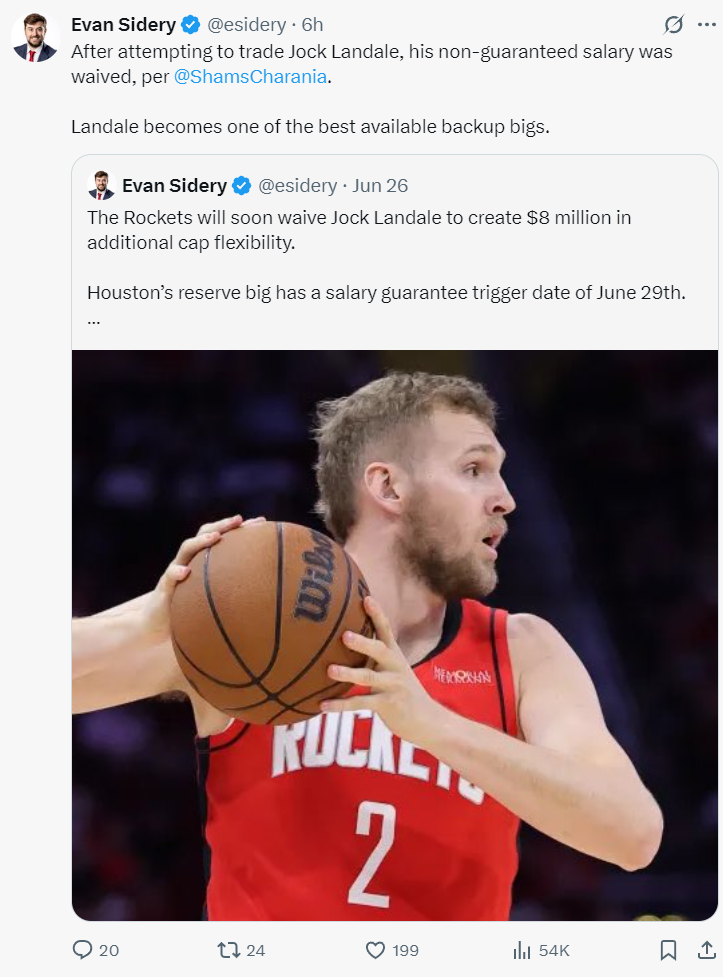This screenshot has width=723, height=977.
Task: Click the share icon on the tweet
Action: (x=706, y=950)
